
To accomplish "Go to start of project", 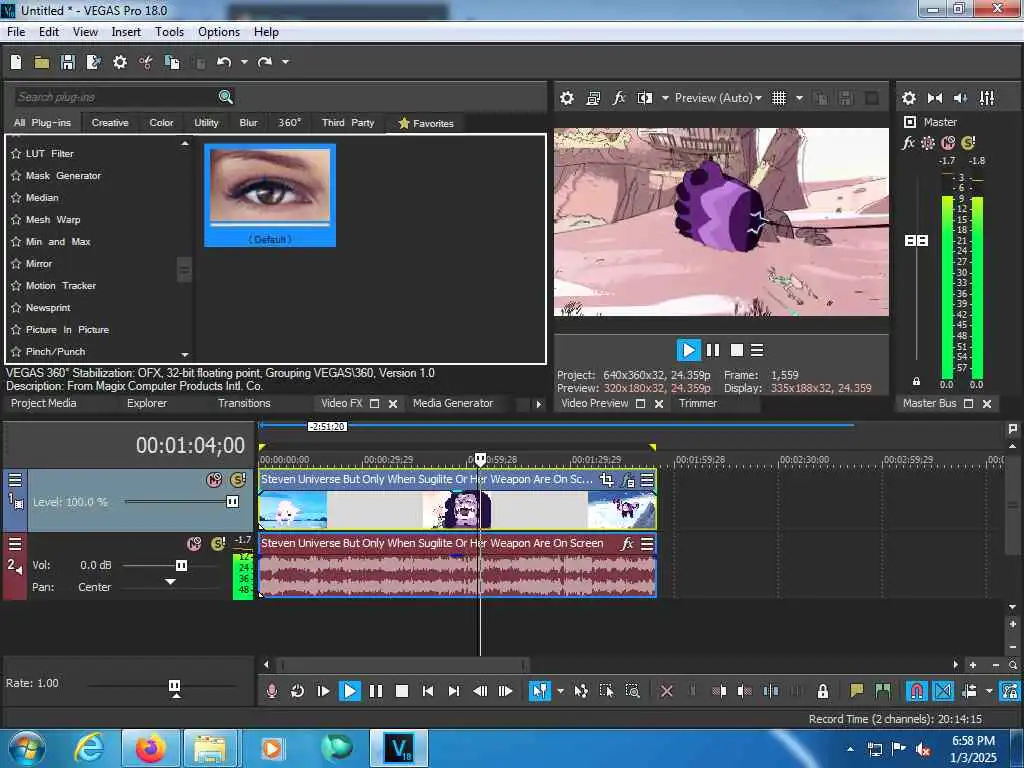I will click(x=428, y=691).
